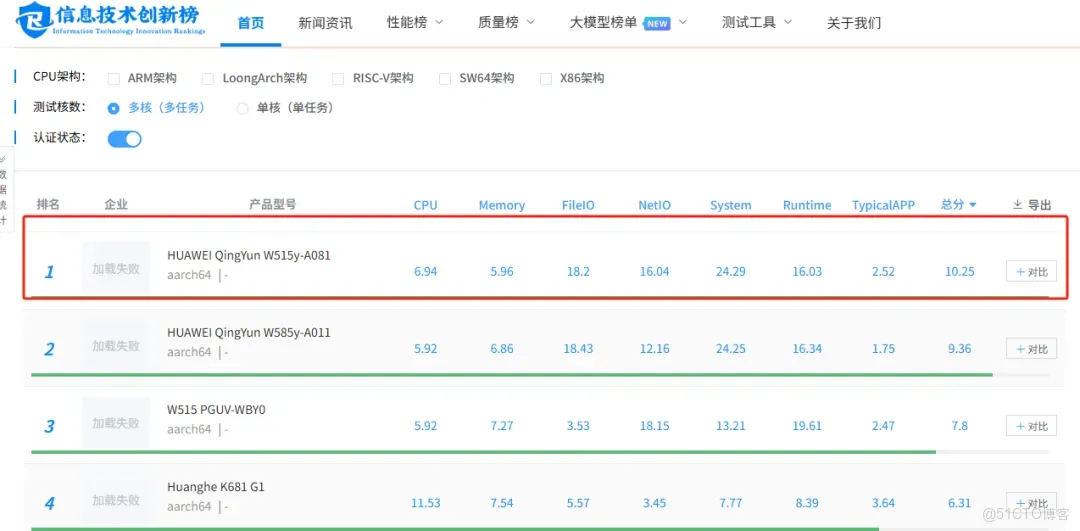Check the X86架构 checkbox

click(546, 79)
